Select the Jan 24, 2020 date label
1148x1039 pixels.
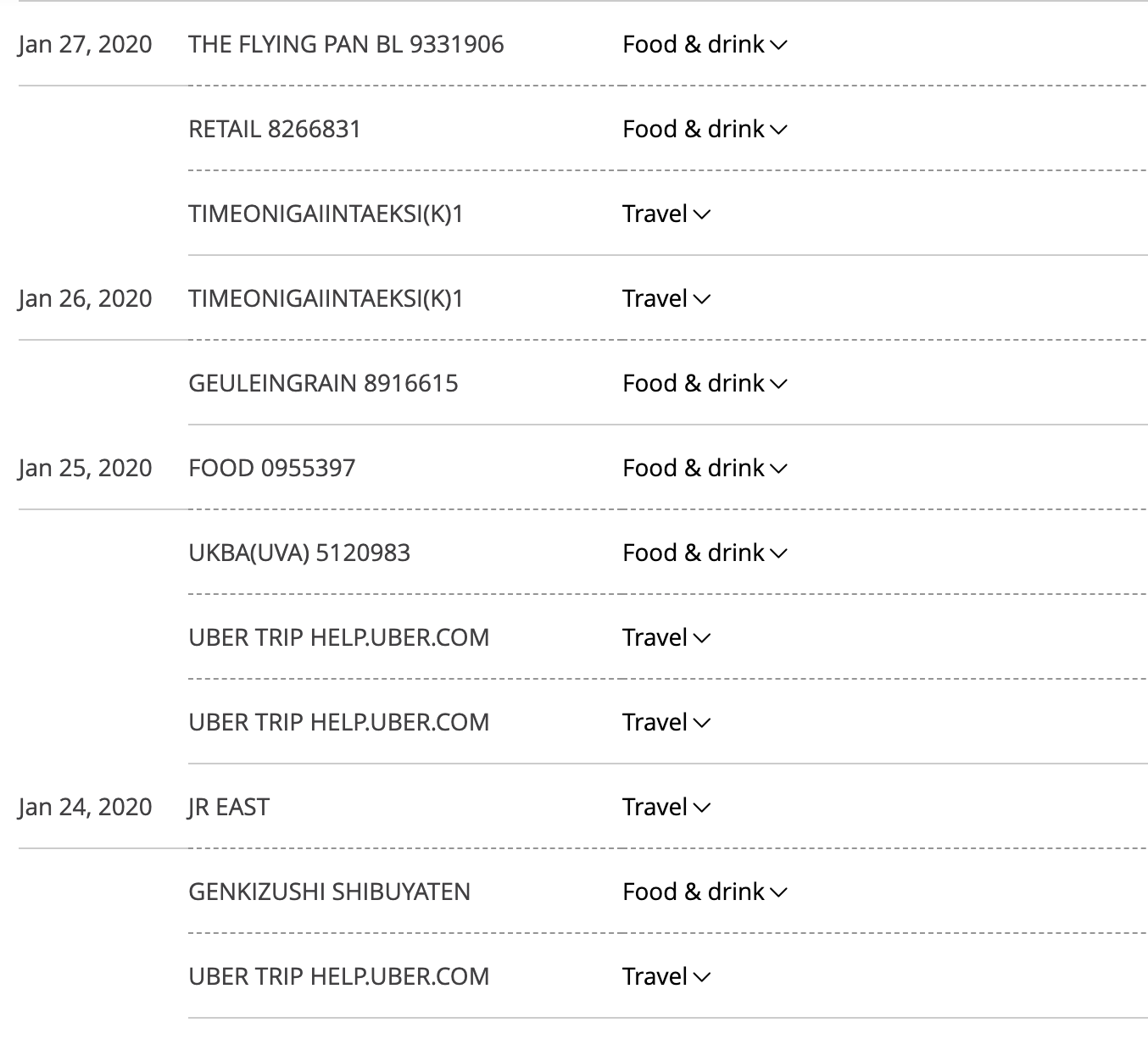point(85,808)
